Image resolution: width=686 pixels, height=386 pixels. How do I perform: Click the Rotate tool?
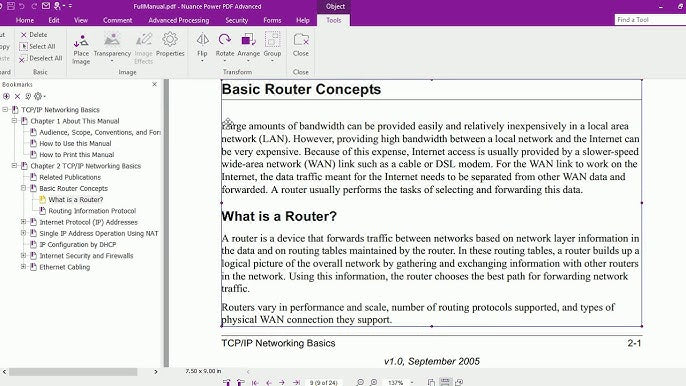click(x=225, y=45)
